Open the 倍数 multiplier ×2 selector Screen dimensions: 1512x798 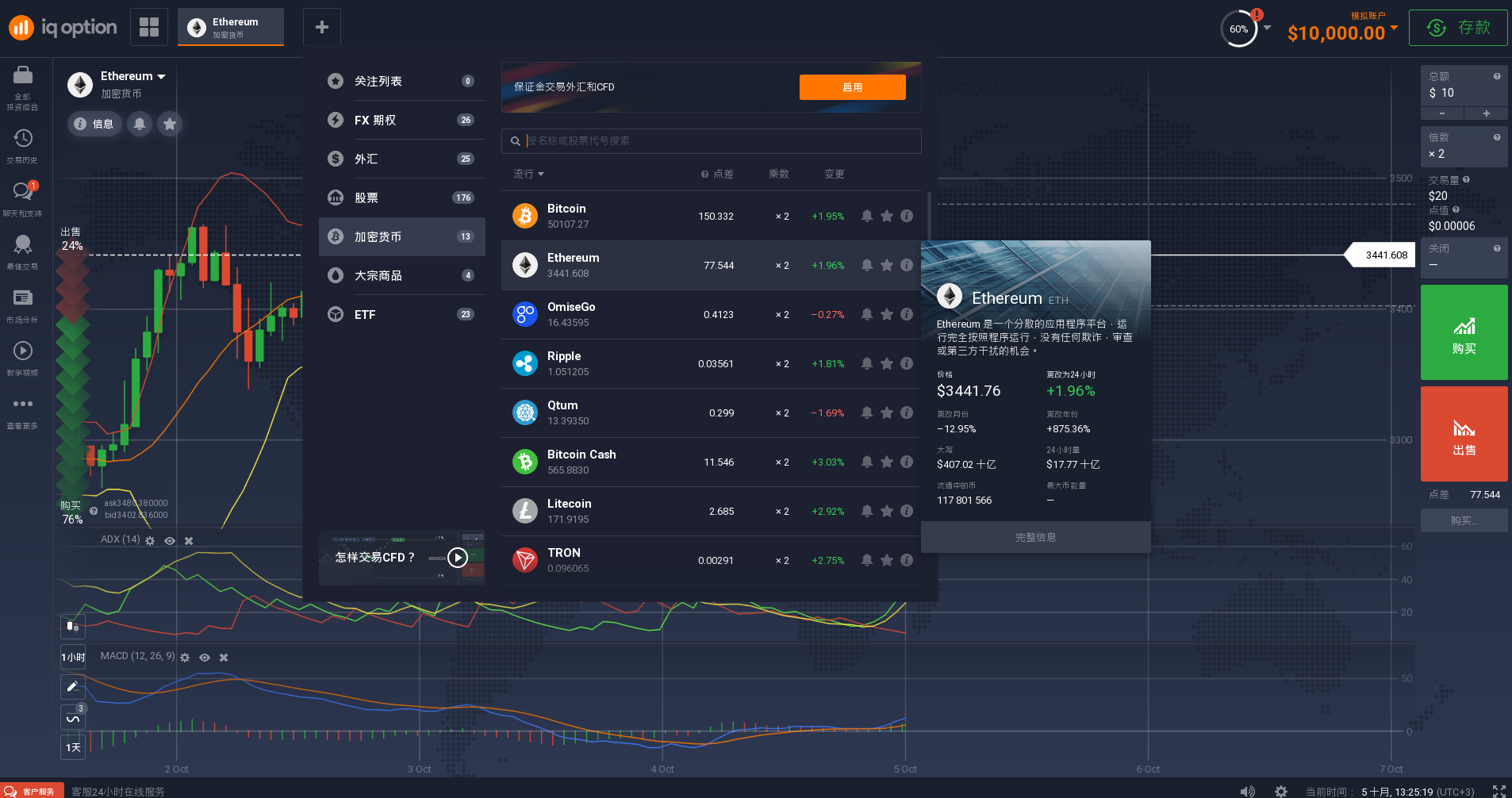coord(1464,146)
